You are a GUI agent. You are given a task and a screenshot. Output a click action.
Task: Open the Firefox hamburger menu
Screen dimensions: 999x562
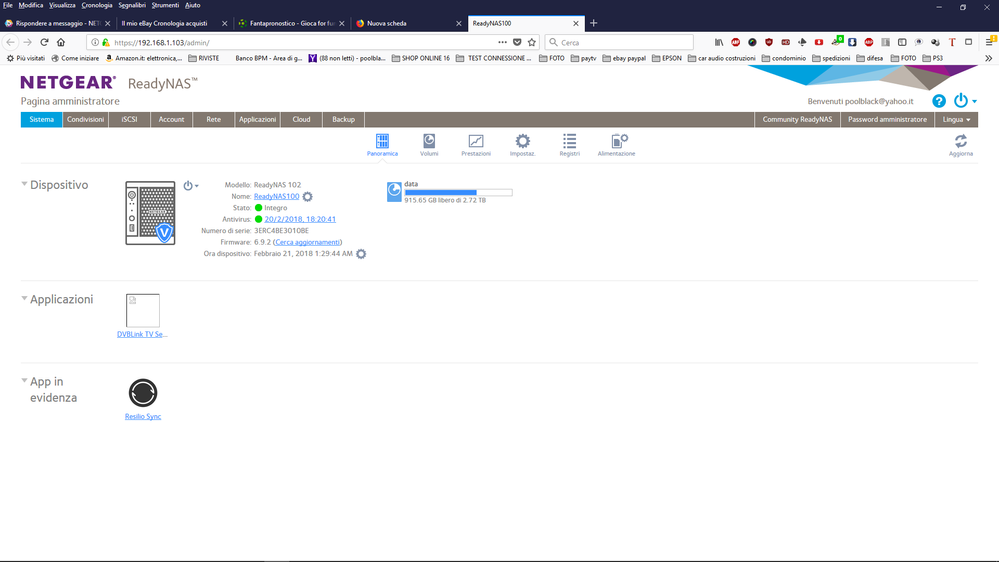pyautogui.click(x=989, y=42)
